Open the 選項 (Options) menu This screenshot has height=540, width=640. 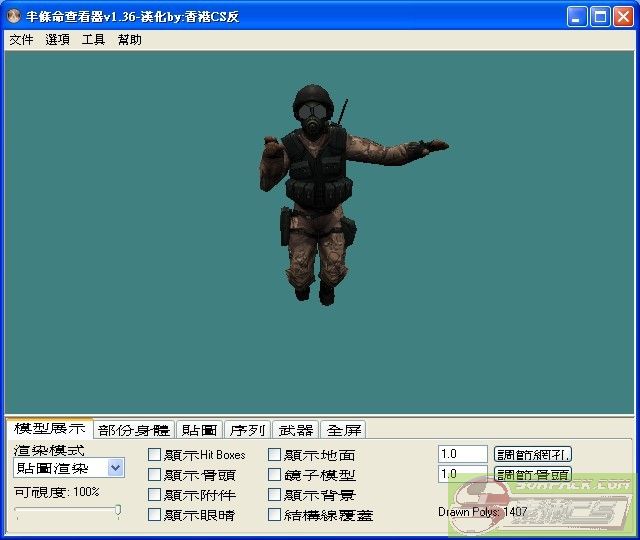pos(57,40)
